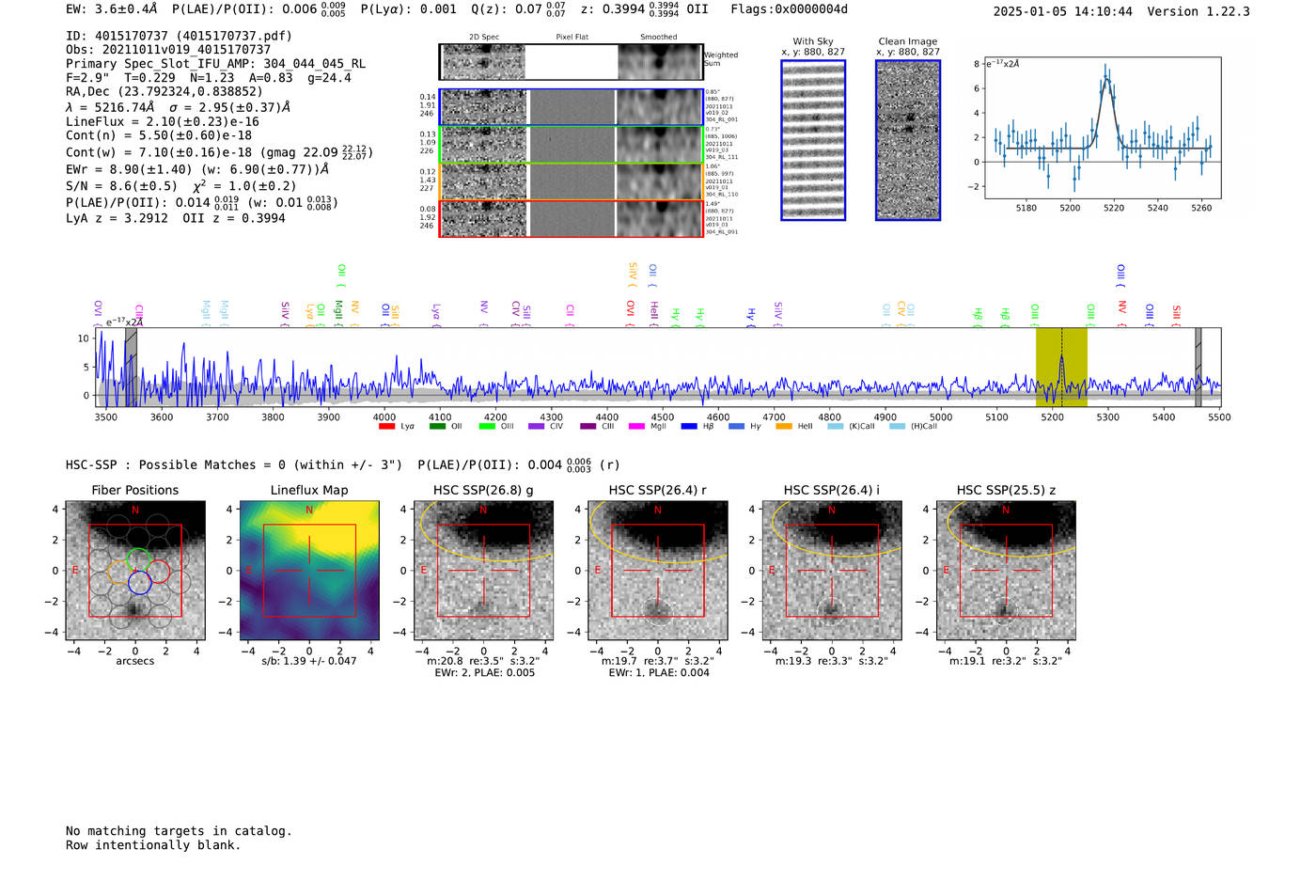
Task: Select the (H)CaII legend swatch
Action: point(897,427)
